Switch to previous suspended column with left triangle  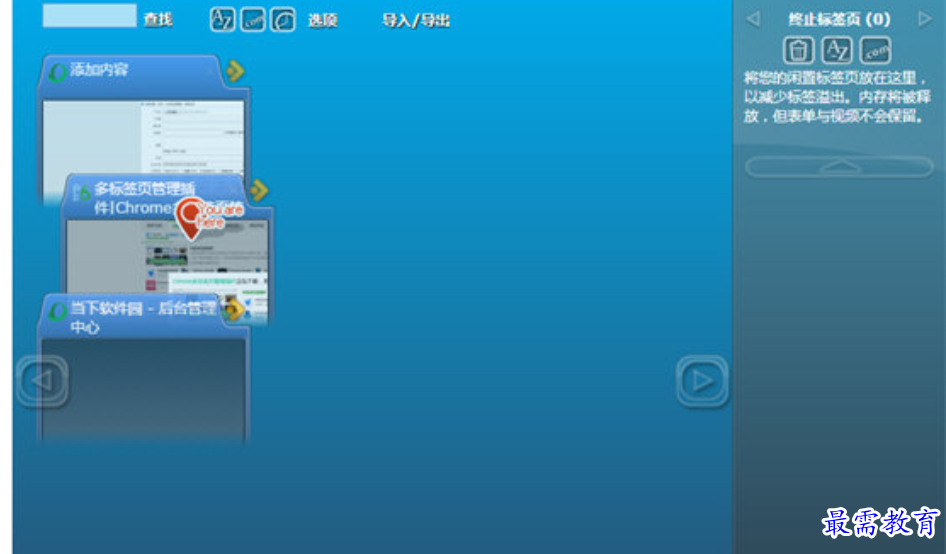(x=753, y=19)
